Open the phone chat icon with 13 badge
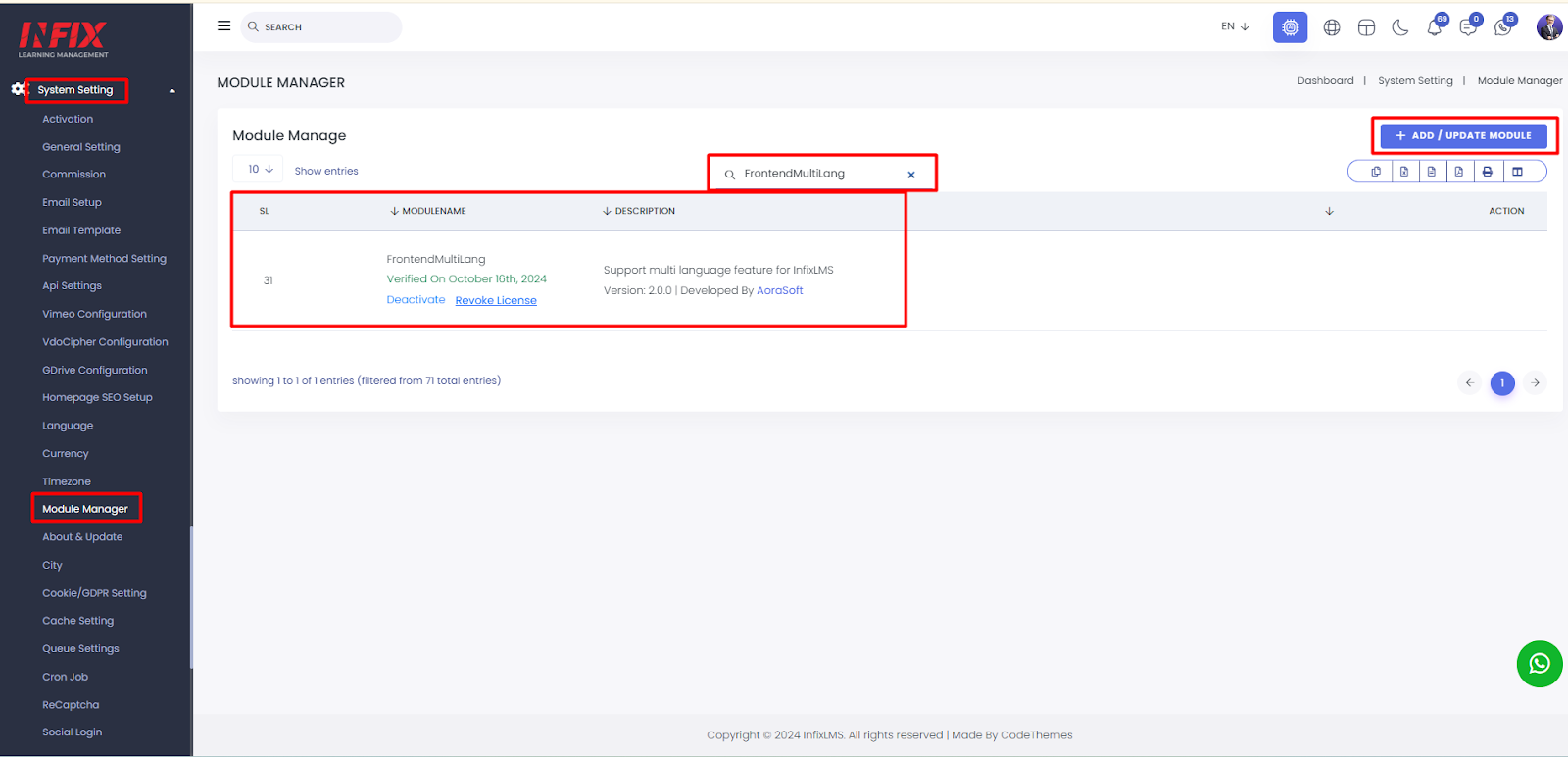This screenshot has height=757, width=1568. point(1503,26)
